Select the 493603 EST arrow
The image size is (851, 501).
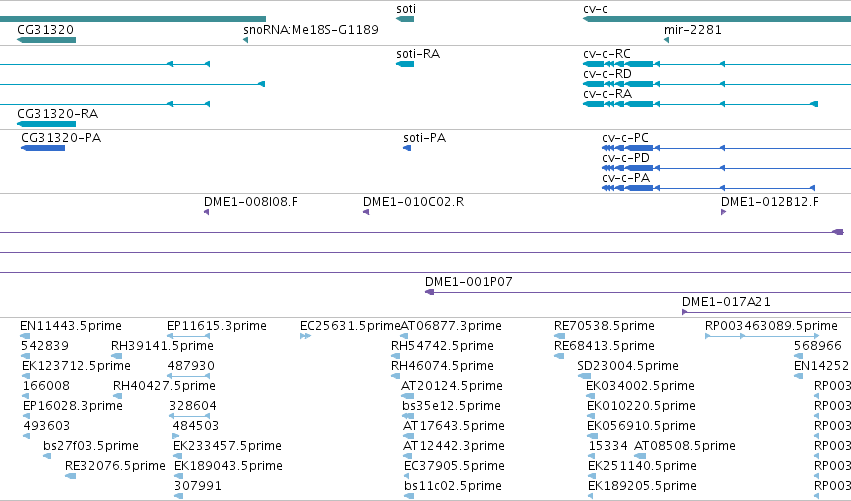27,436
